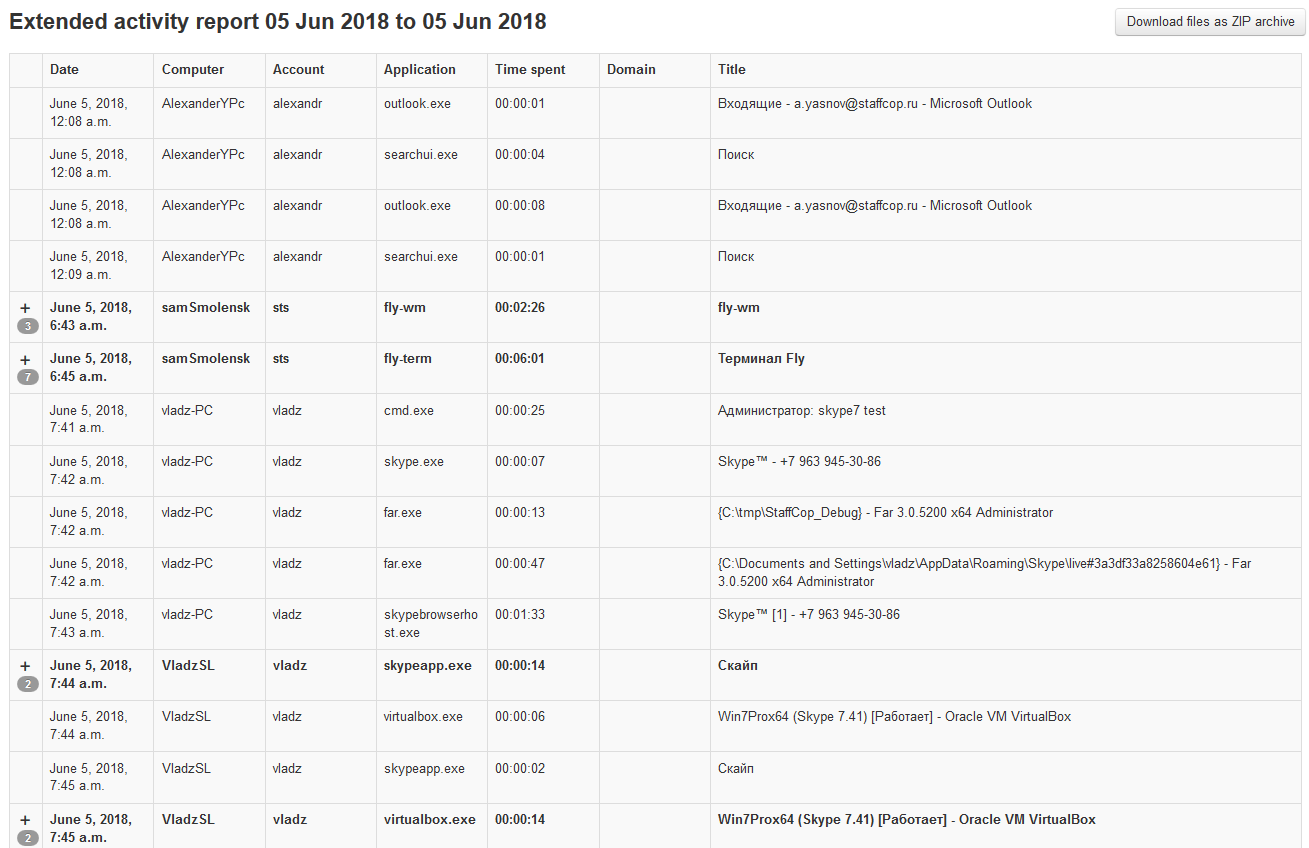Click the badge showing 7 grouped entries
The height and width of the screenshot is (848, 1309).
[27, 377]
